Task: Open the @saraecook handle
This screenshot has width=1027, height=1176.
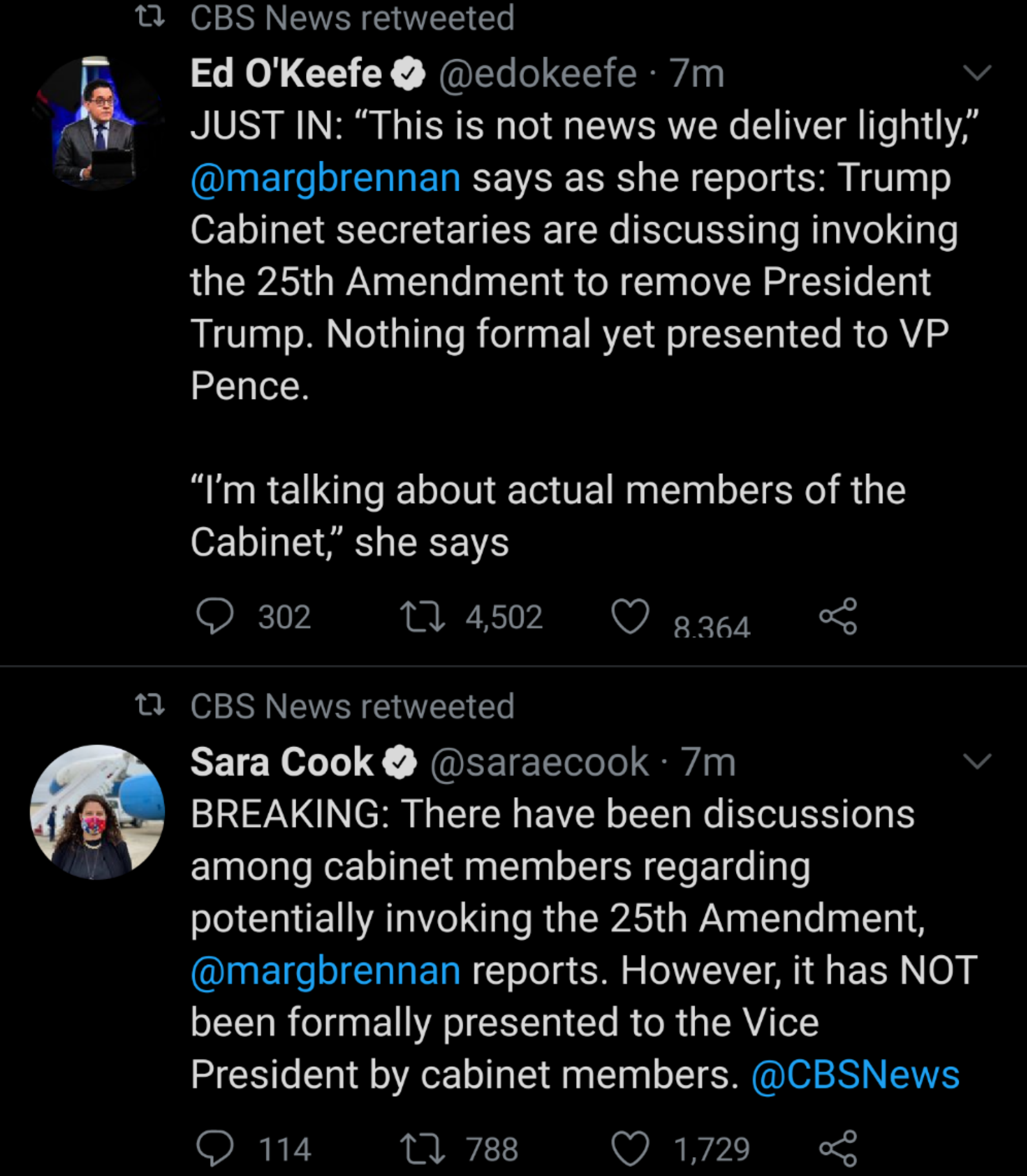Action: [539, 762]
